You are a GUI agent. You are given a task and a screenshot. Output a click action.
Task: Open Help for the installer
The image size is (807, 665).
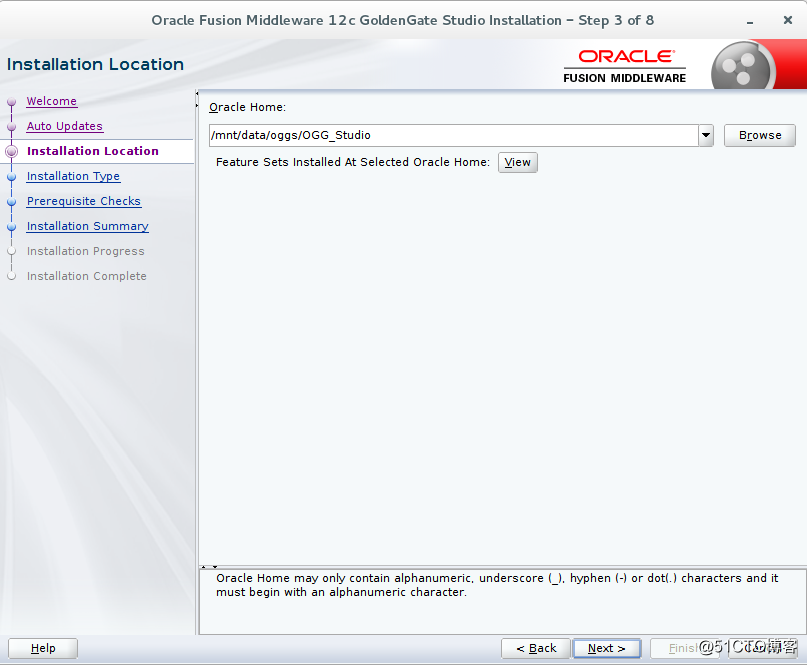tap(43, 648)
